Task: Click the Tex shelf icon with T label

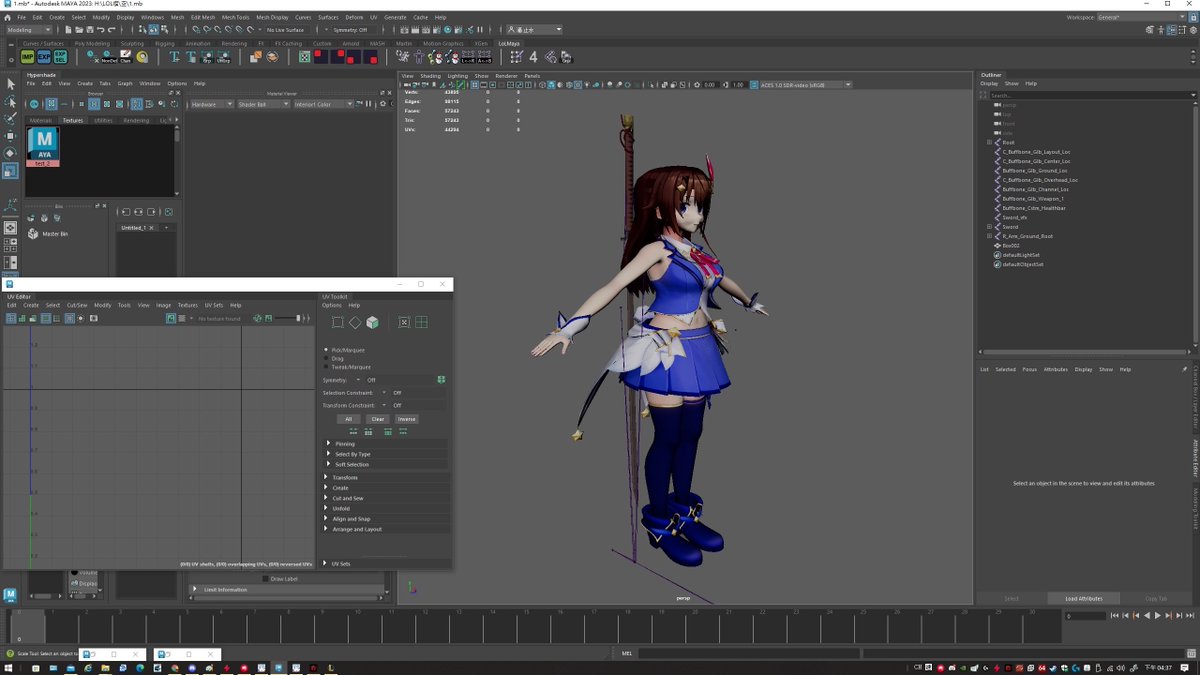Action: (x=174, y=57)
